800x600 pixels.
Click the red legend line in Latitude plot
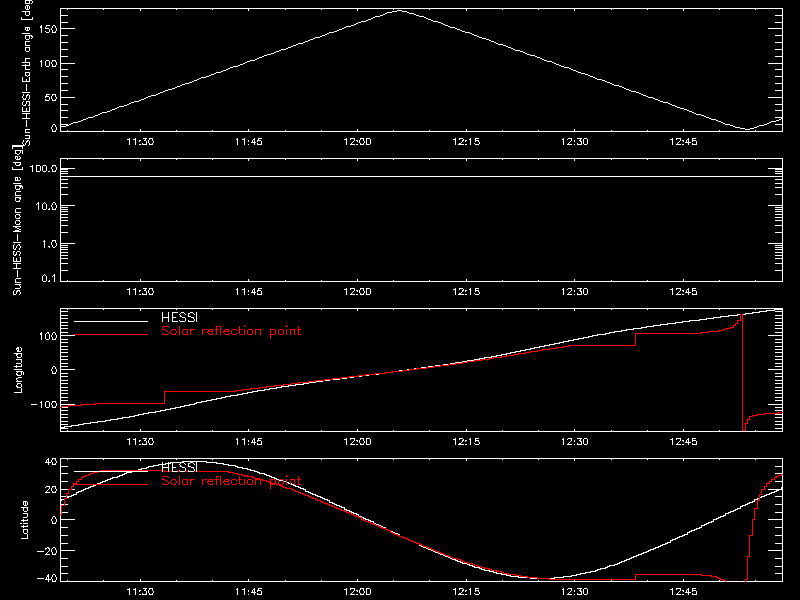tap(111, 484)
